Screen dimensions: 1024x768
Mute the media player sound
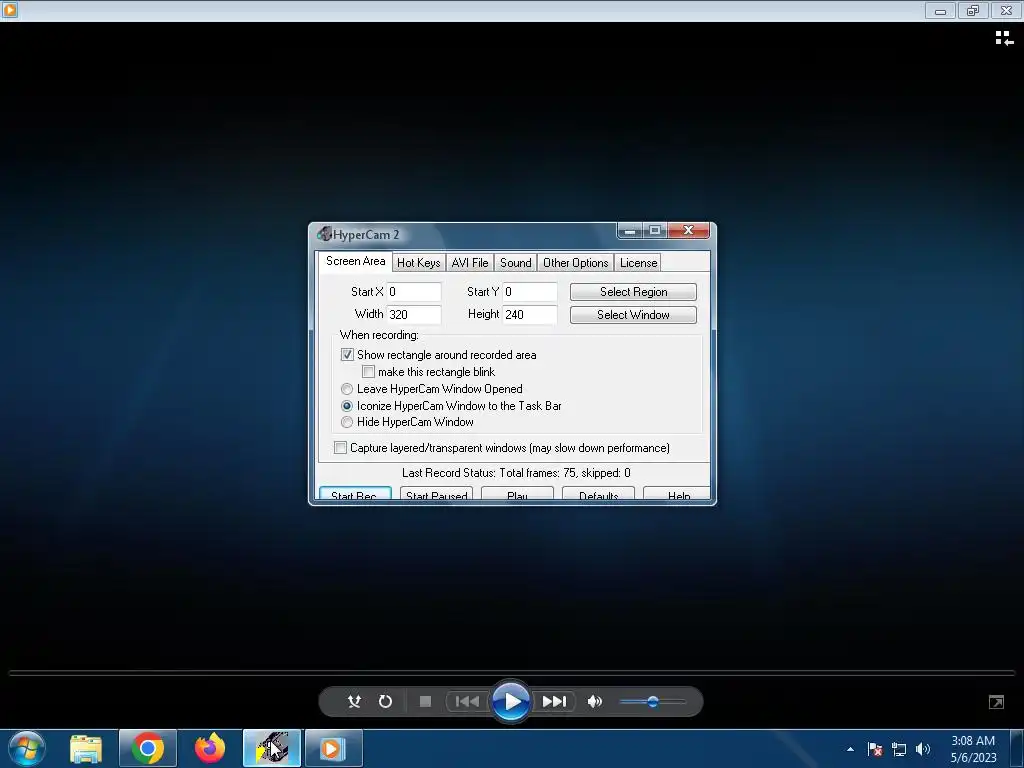(x=594, y=701)
